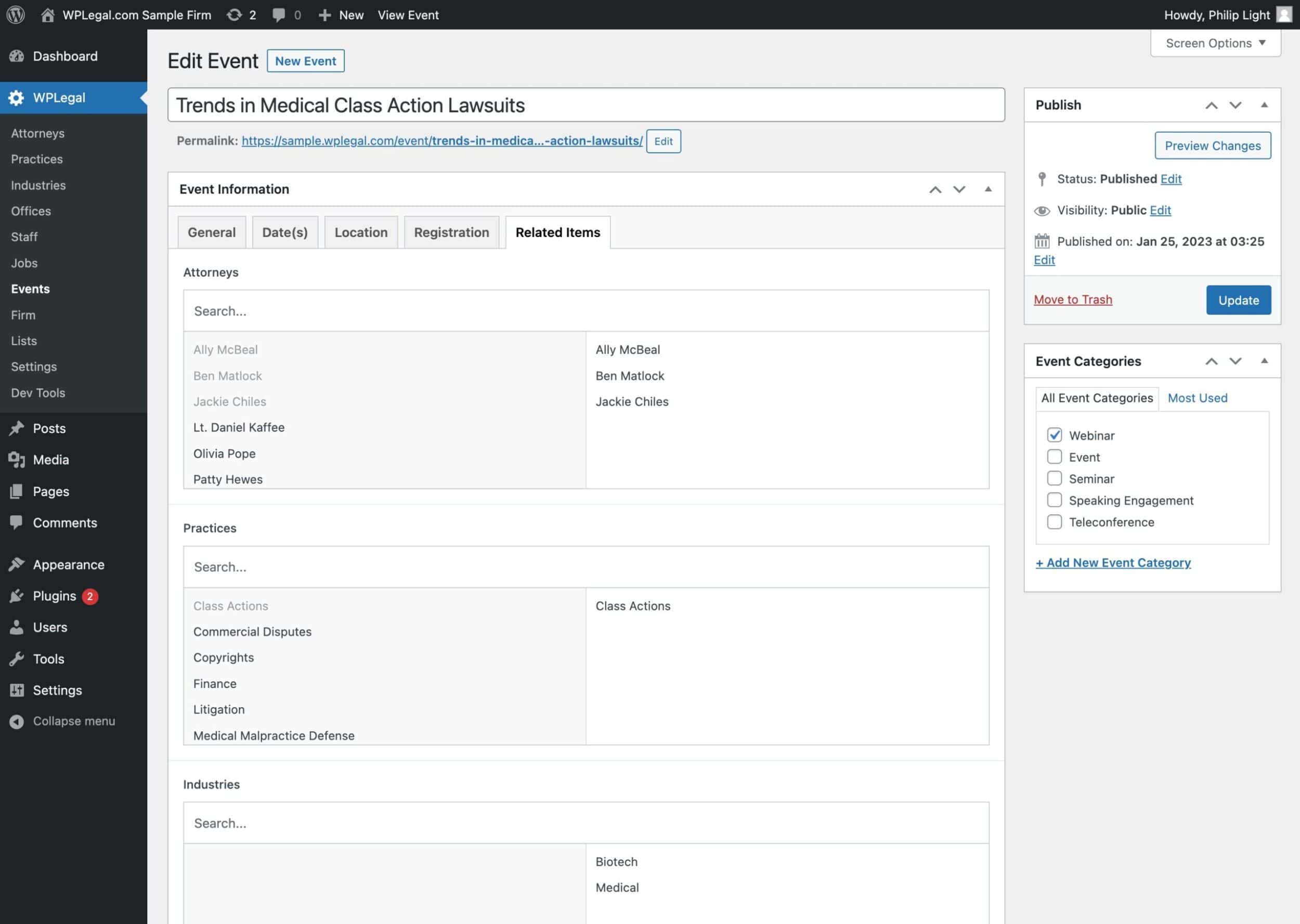Screen dimensions: 1300x924
Task: Switch to the Date(s) tab
Action: pyautogui.click(x=285, y=232)
